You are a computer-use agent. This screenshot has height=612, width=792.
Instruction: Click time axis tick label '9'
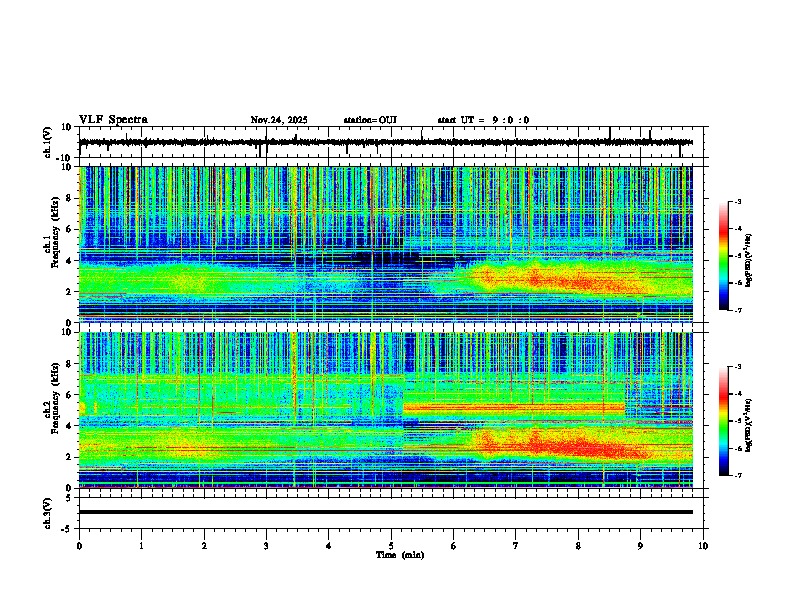(640, 546)
